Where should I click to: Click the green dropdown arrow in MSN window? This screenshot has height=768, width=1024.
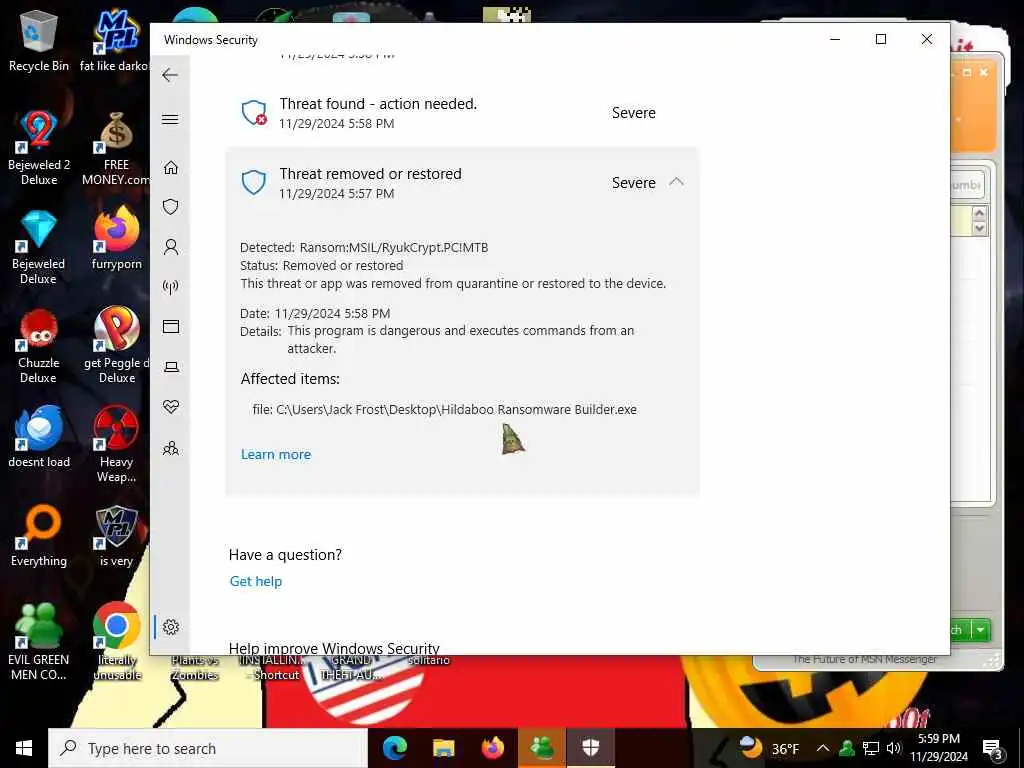tap(980, 630)
